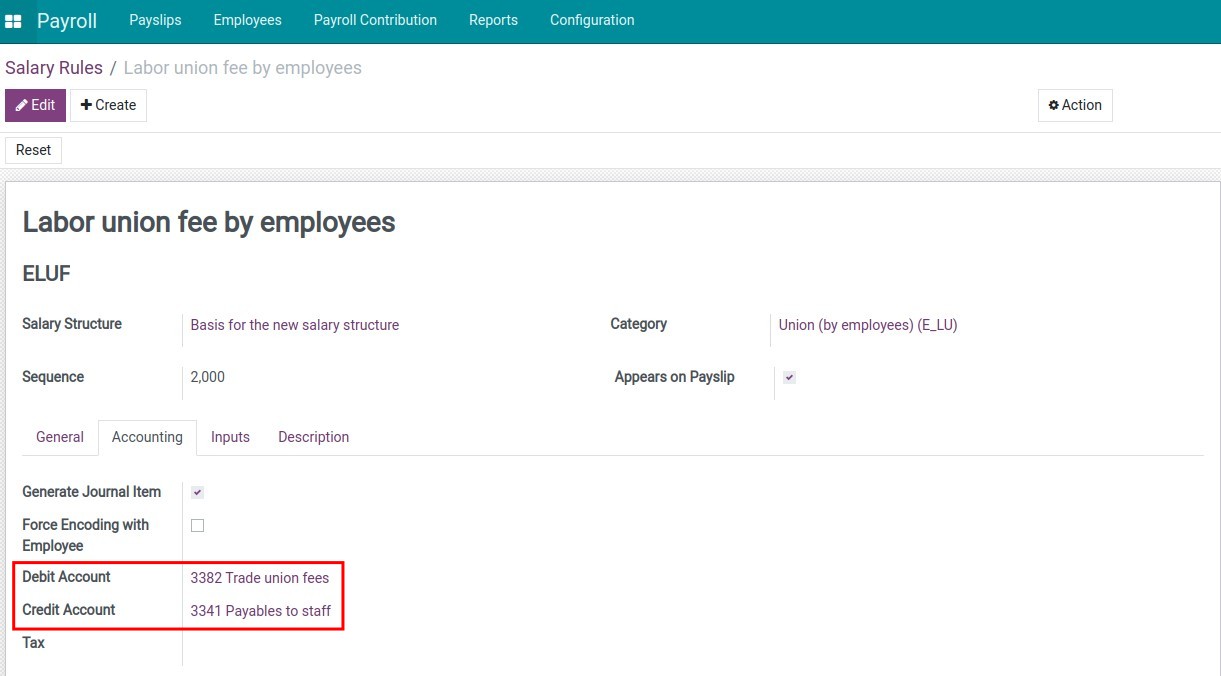Open the 3341 Payables to staff account
1221x676 pixels.
click(x=262, y=610)
